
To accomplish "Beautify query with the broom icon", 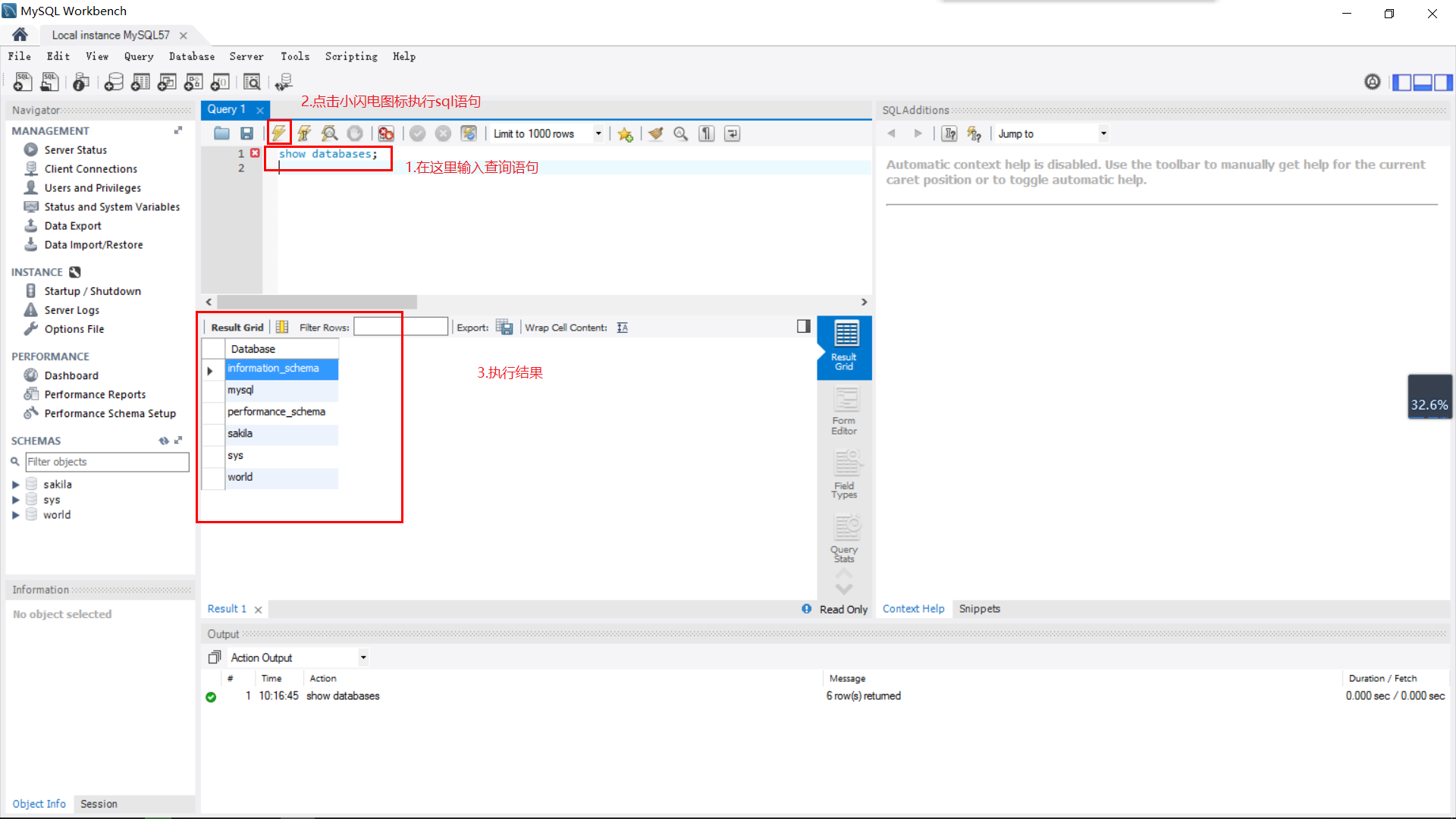I will coord(656,133).
